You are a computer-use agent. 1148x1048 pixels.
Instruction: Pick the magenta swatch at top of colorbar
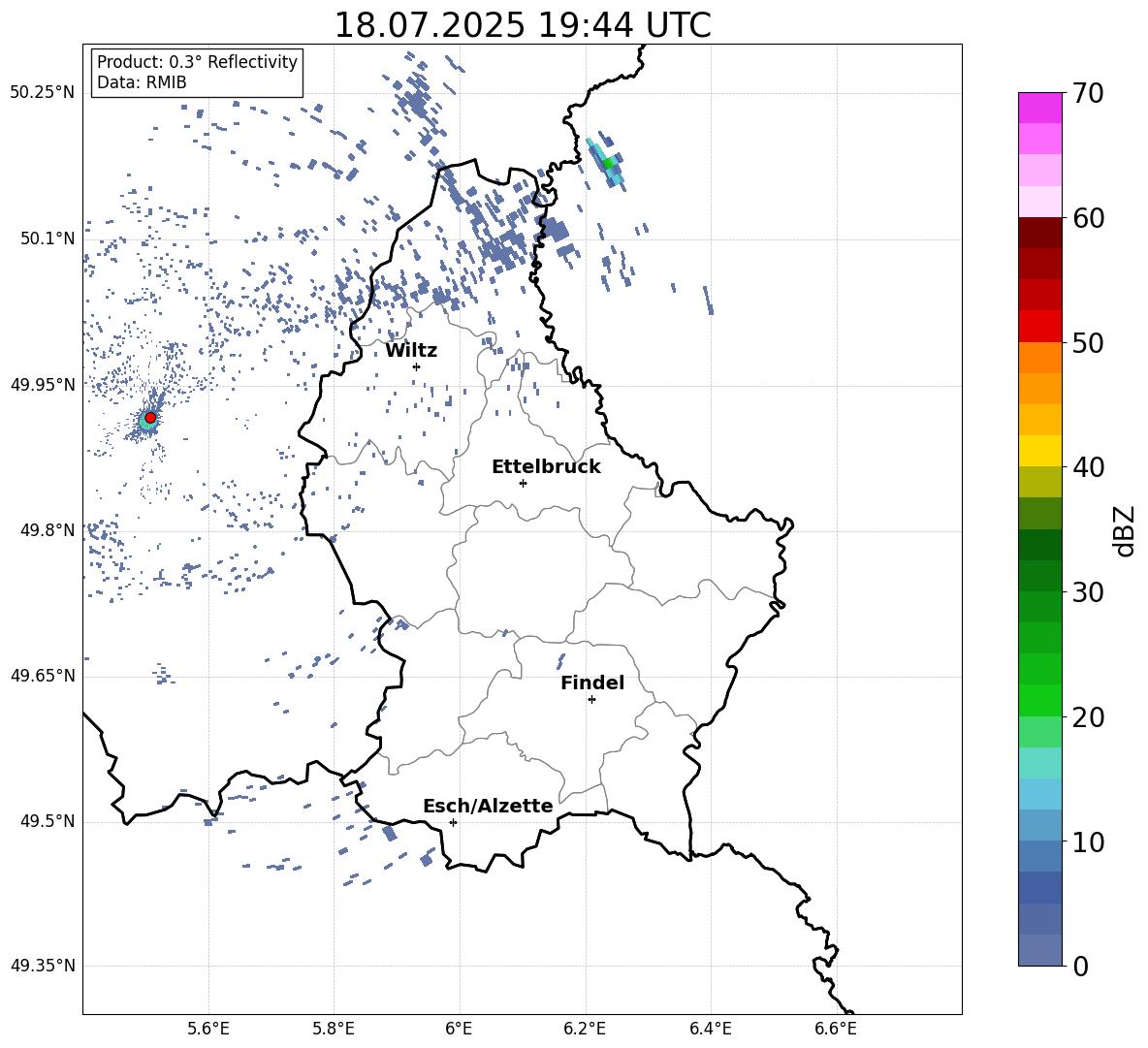tap(1039, 108)
